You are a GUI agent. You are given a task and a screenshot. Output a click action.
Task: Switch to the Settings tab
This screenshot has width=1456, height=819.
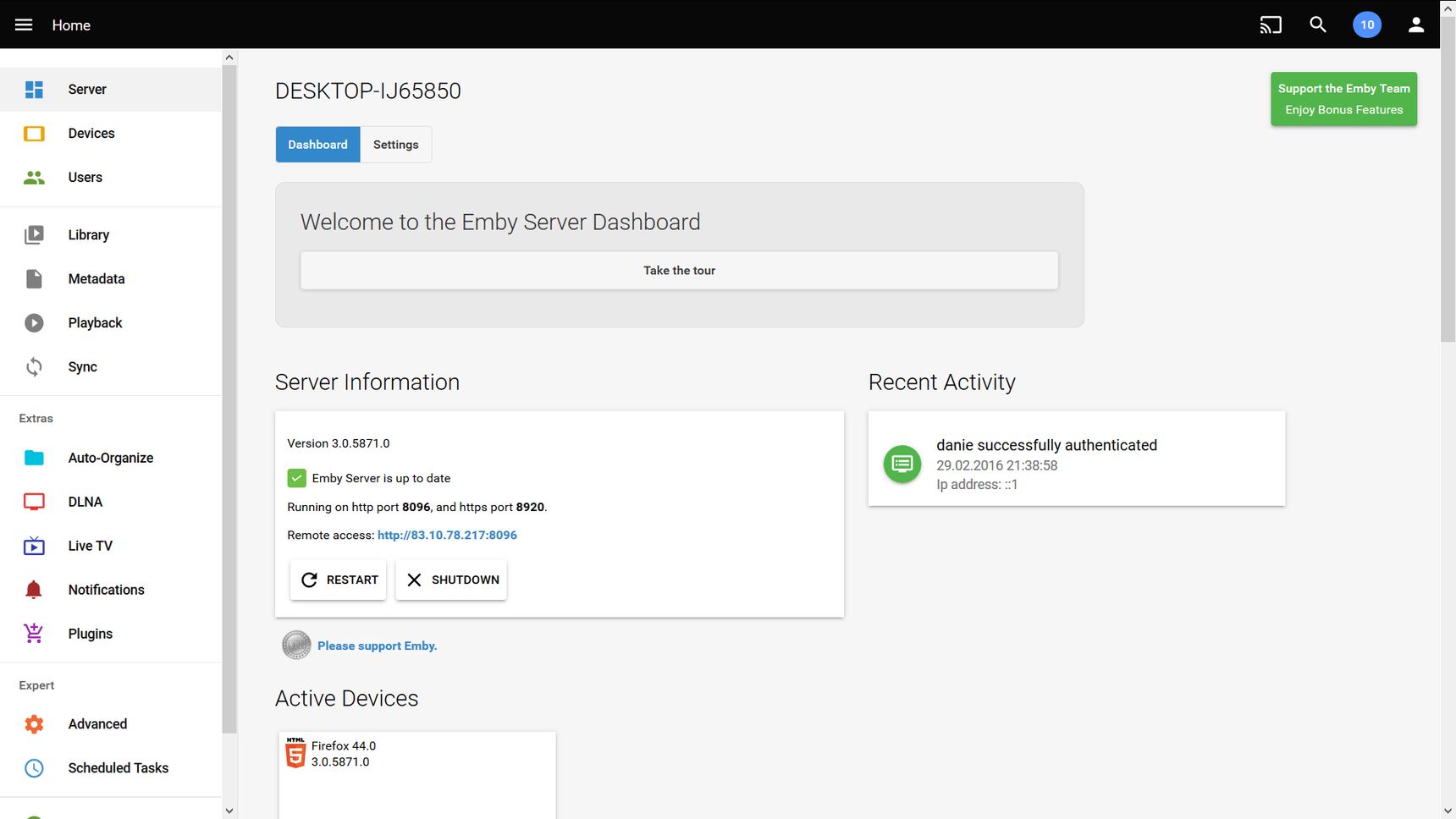click(x=395, y=145)
